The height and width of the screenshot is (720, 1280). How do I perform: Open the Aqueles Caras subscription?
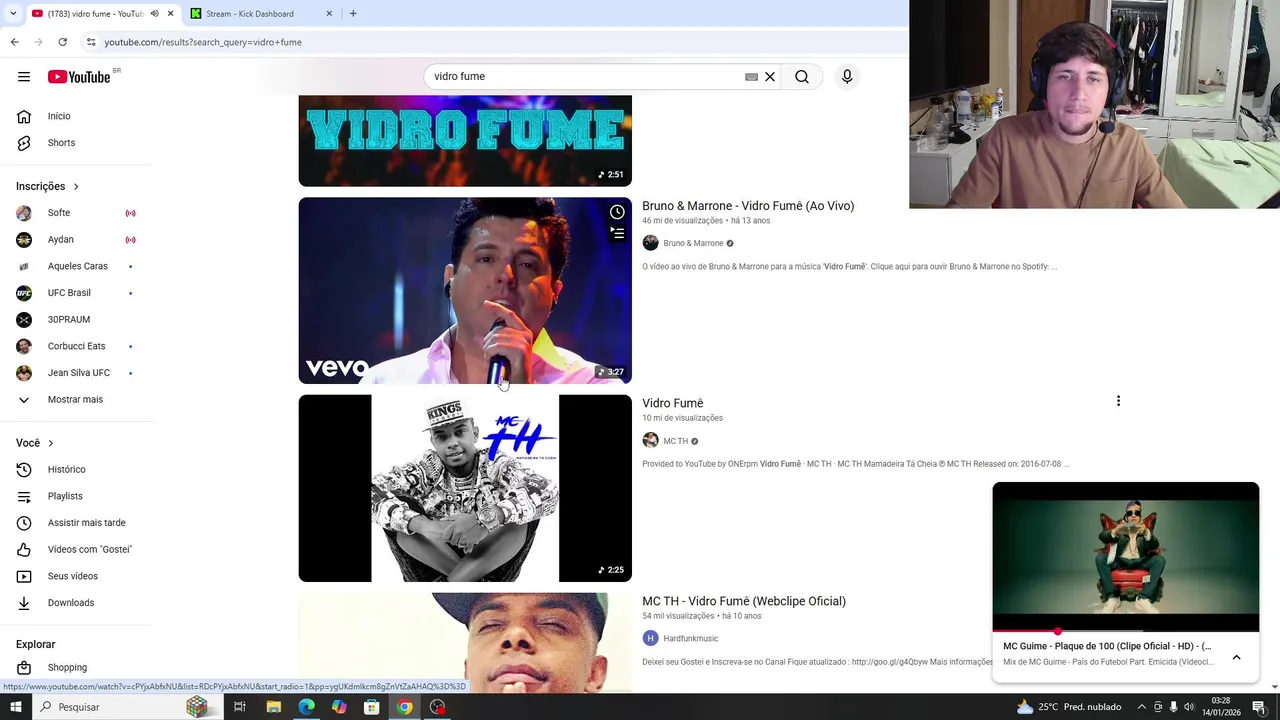coord(76,266)
